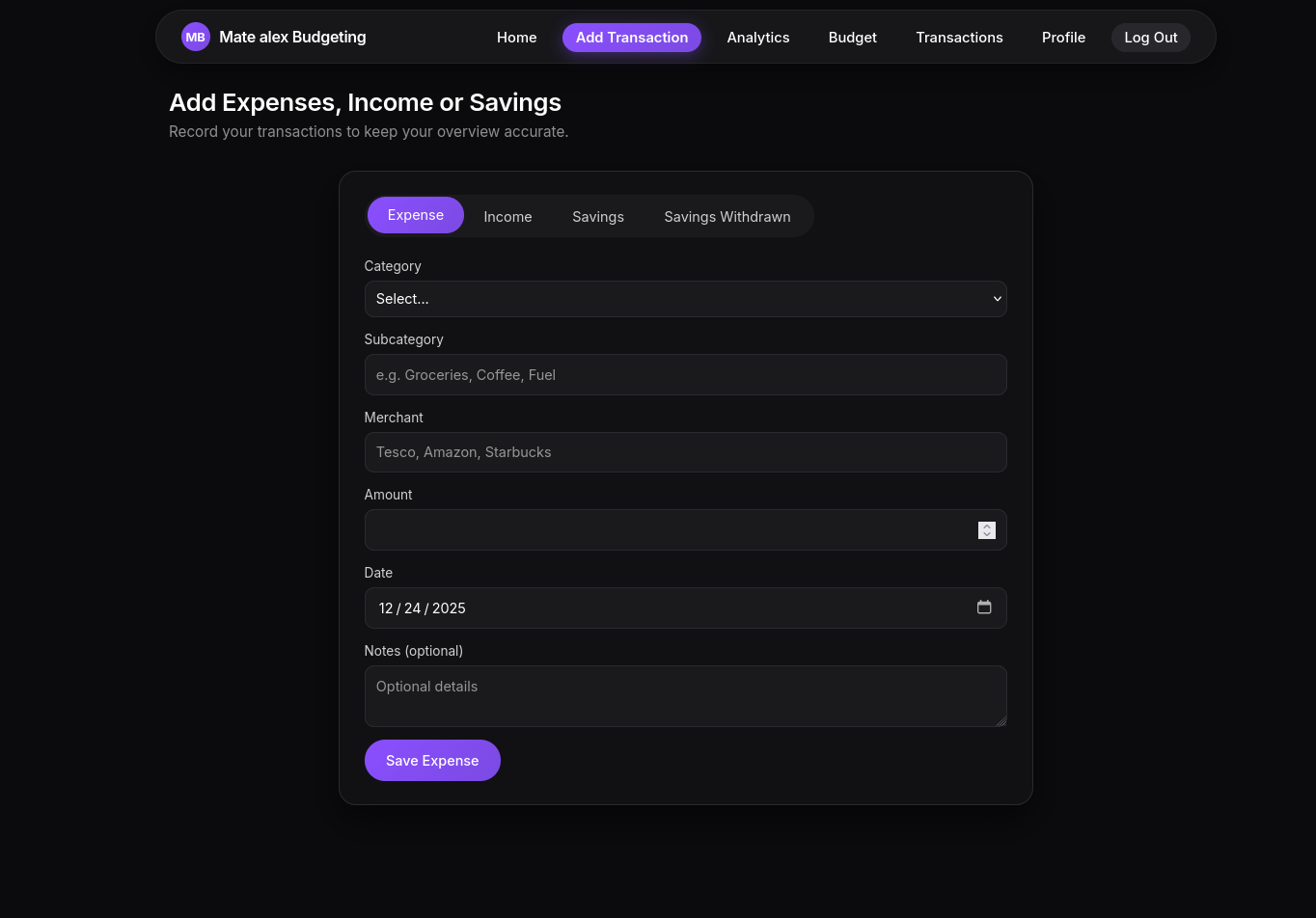Select the Savings tab
The height and width of the screenshot is (918, 1316).
(597, 217)
